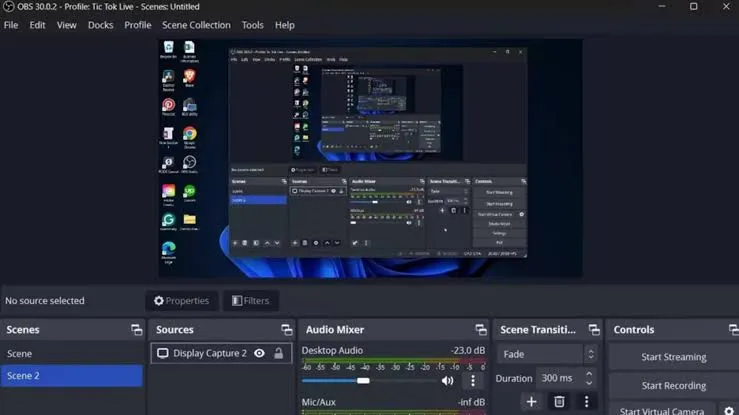Open the File menu
The image size is (739, 415).
pos(11,25)
